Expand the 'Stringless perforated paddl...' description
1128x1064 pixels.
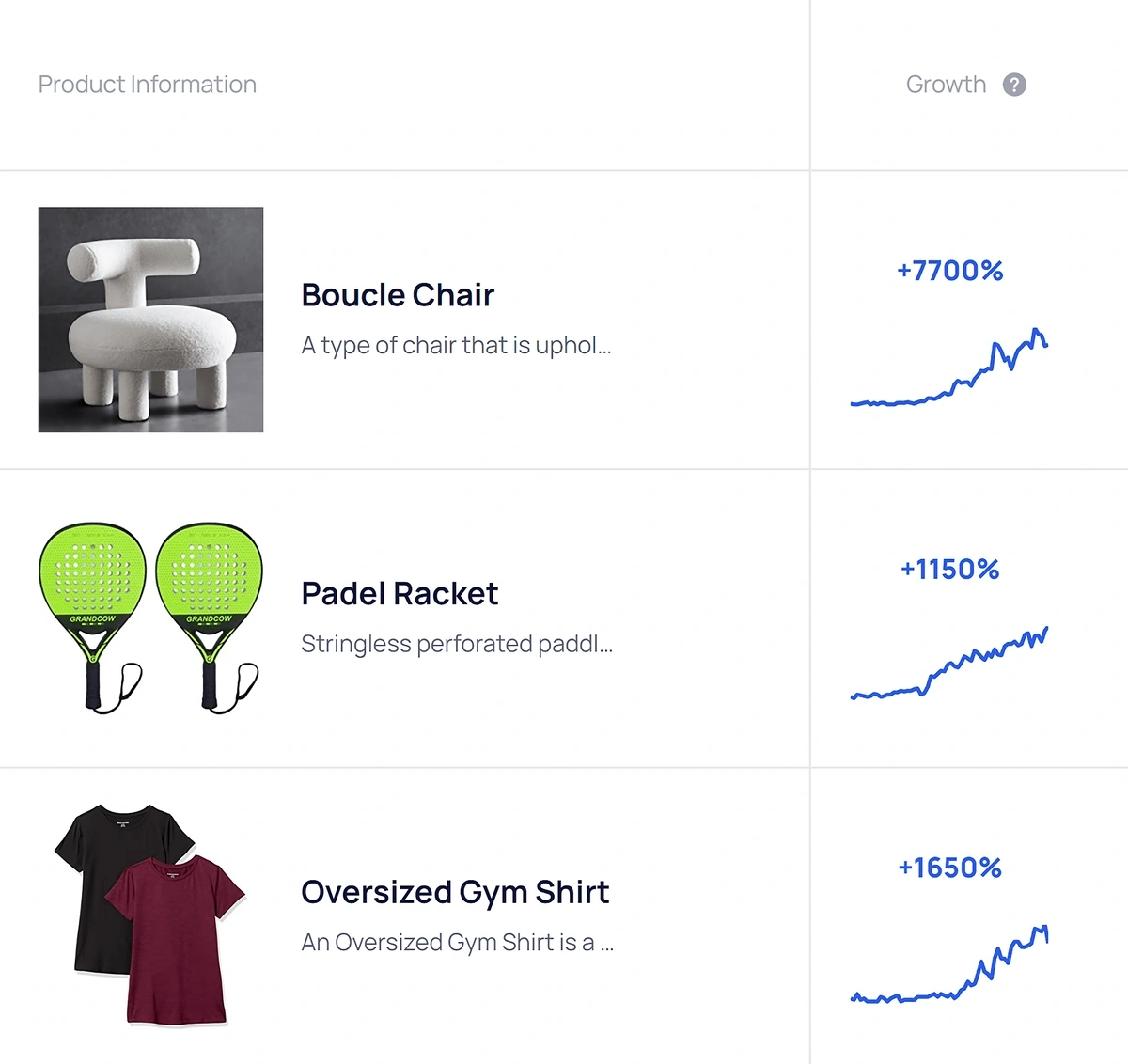[x=457, y=644]
